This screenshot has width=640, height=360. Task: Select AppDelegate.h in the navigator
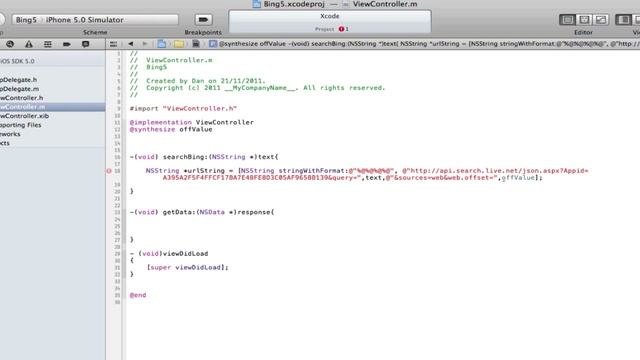(19, 80)
